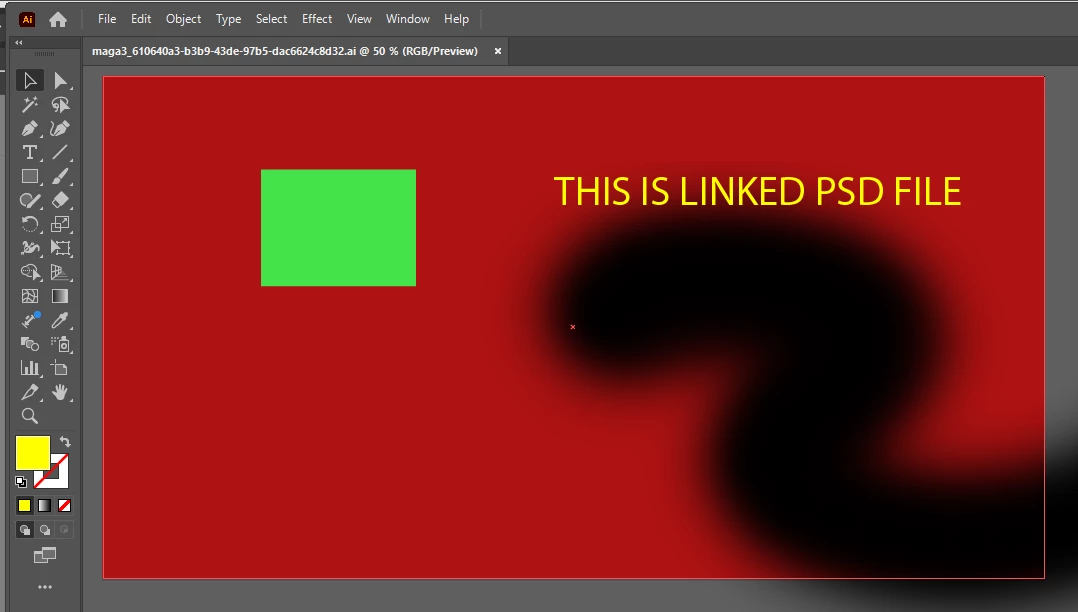Image resolution: width=1078 pixels, height=612 pixels.
Task: Select the Scale tool
Action: click(60, 224)
